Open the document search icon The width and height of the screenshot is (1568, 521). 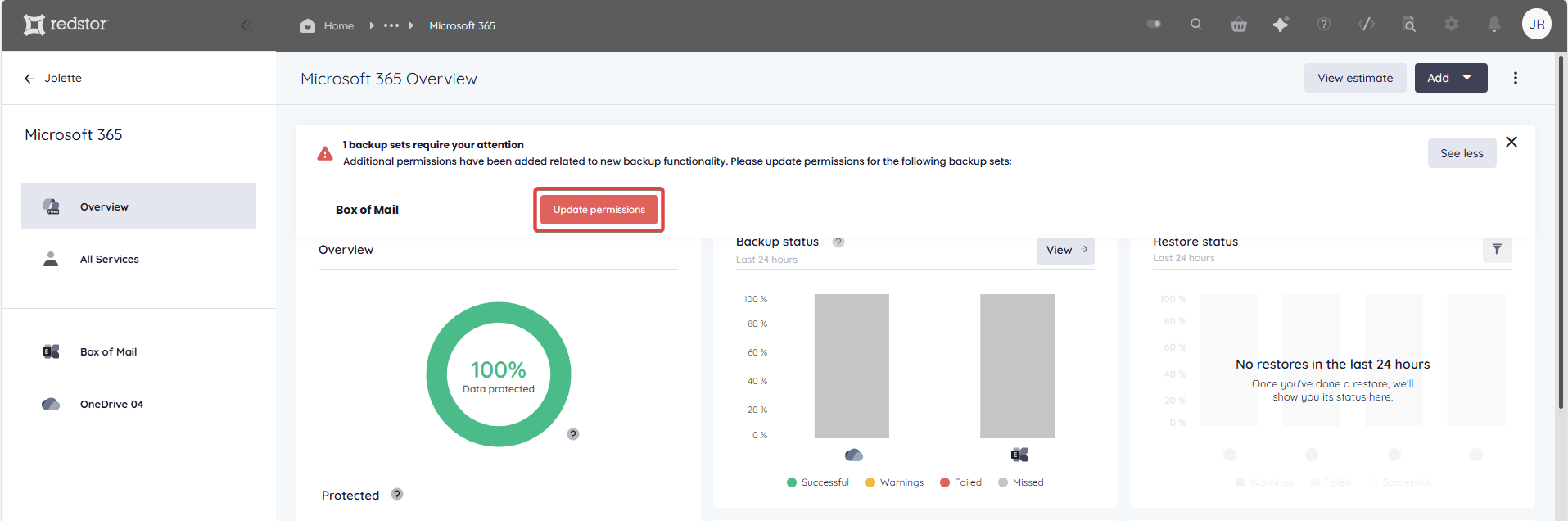point(1409,25)
